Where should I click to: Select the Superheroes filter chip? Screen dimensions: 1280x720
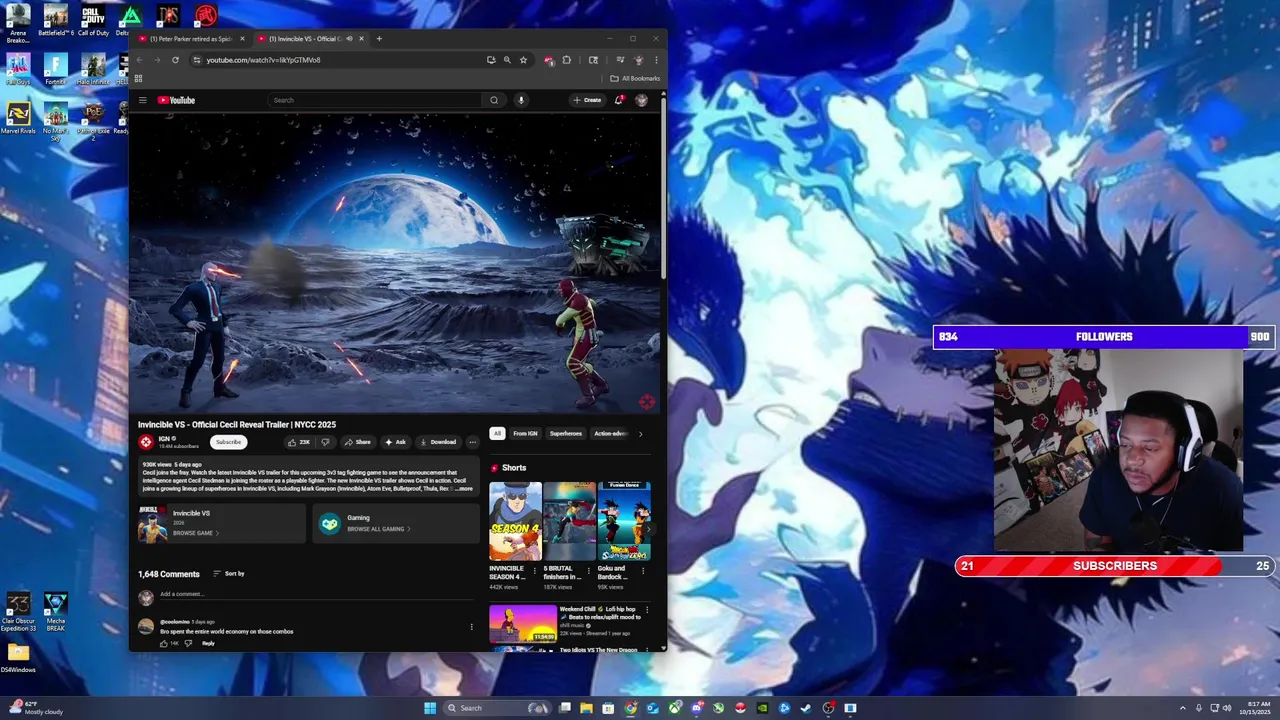(x=566, y=434)
